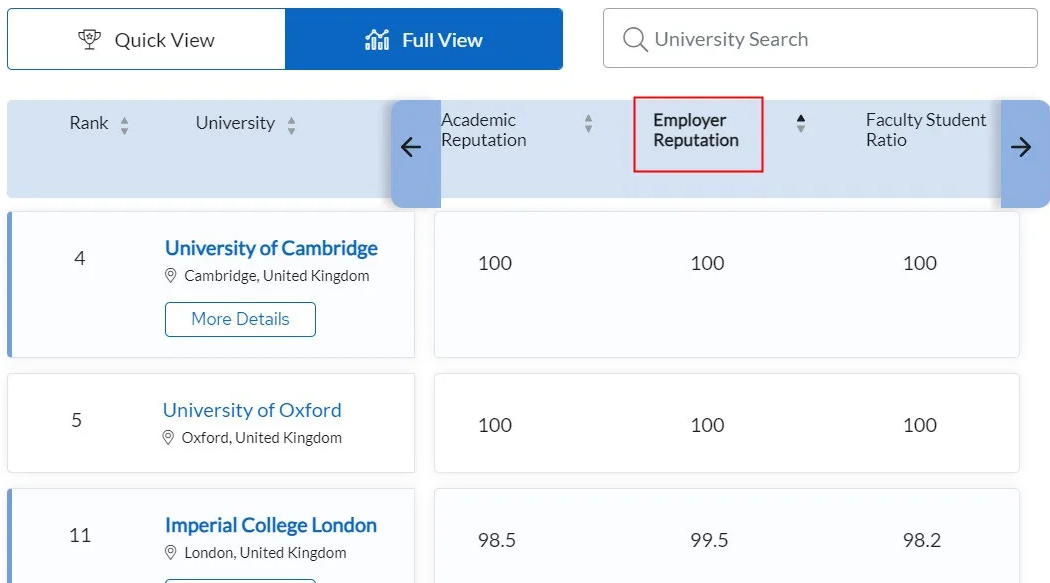Viewport: 1050px width, 583px height.
Task: Click the Cambridge, United Kingdom location text
Action: [x=277, y=276]
